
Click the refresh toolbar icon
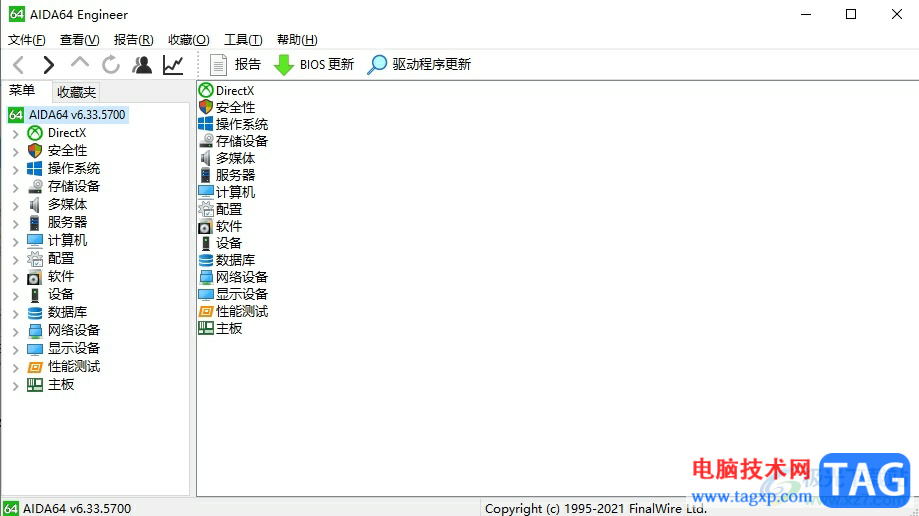point(110,64)
